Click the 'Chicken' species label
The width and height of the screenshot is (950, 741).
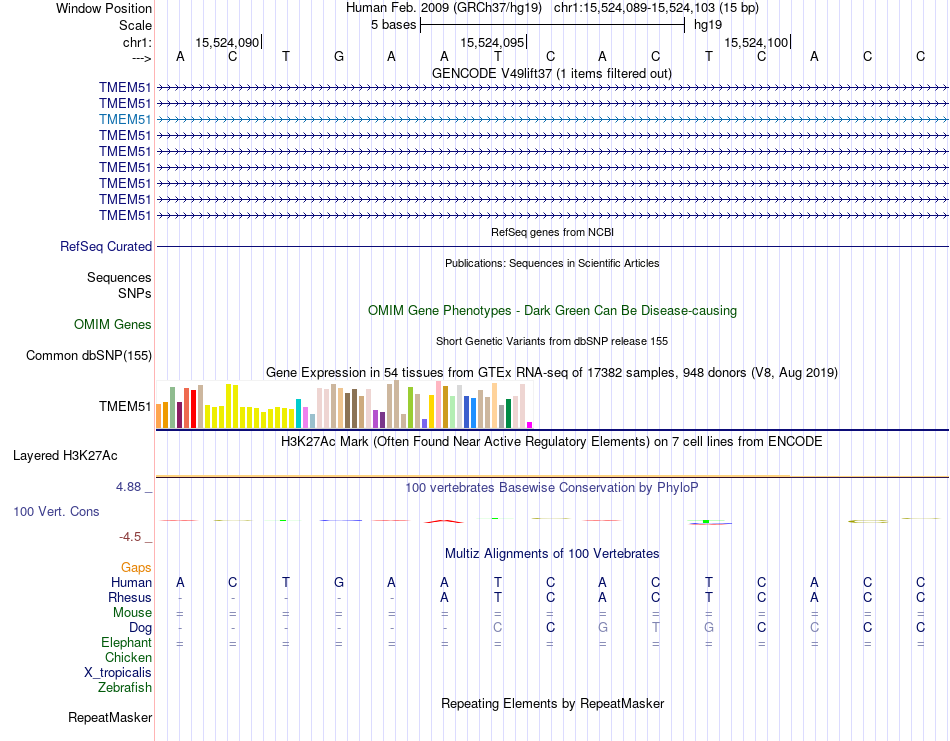click(128, 657)
